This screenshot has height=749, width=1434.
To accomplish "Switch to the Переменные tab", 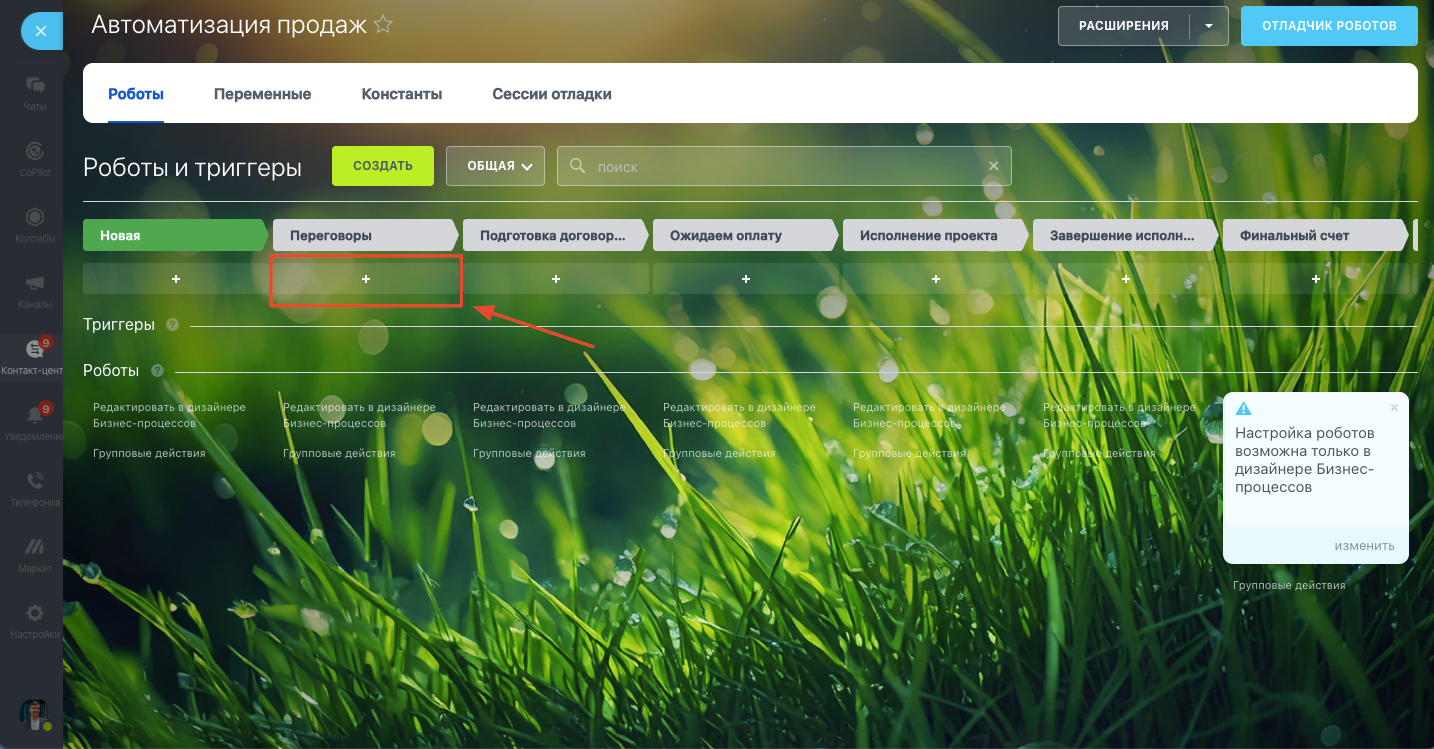I will click(x=262, y=94).
